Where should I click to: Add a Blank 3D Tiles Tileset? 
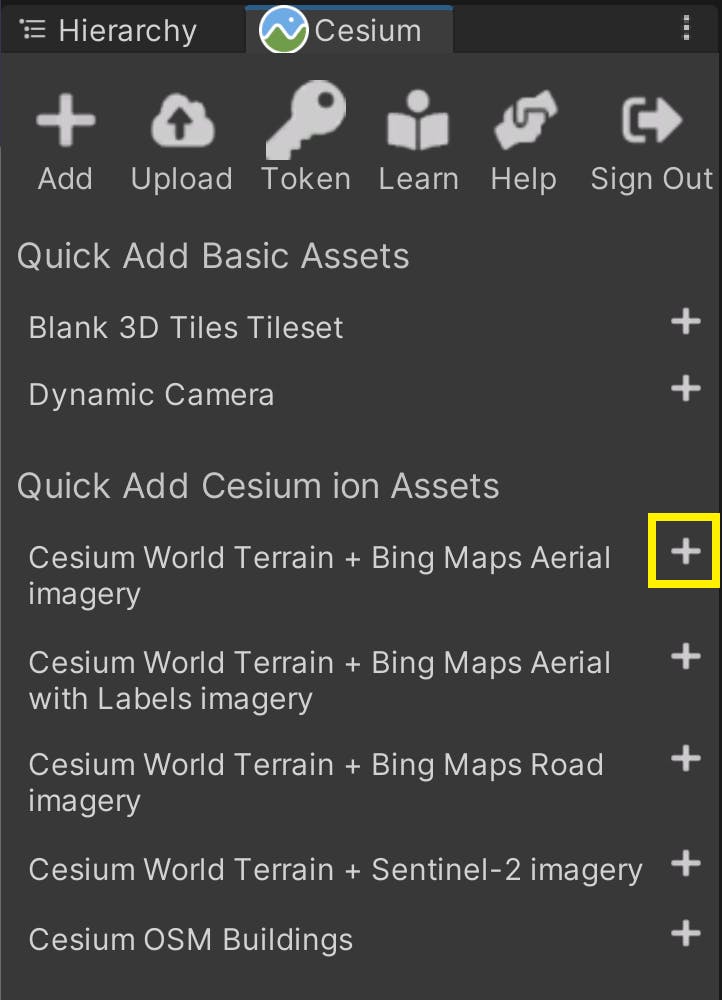685,322
